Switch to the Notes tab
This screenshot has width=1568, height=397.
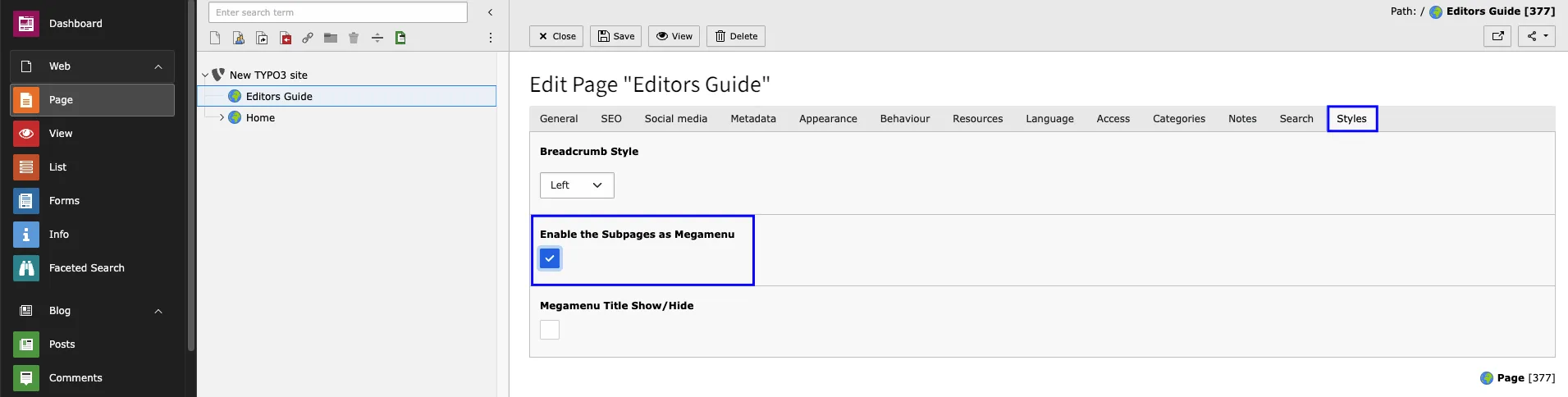pos(1242,119)
